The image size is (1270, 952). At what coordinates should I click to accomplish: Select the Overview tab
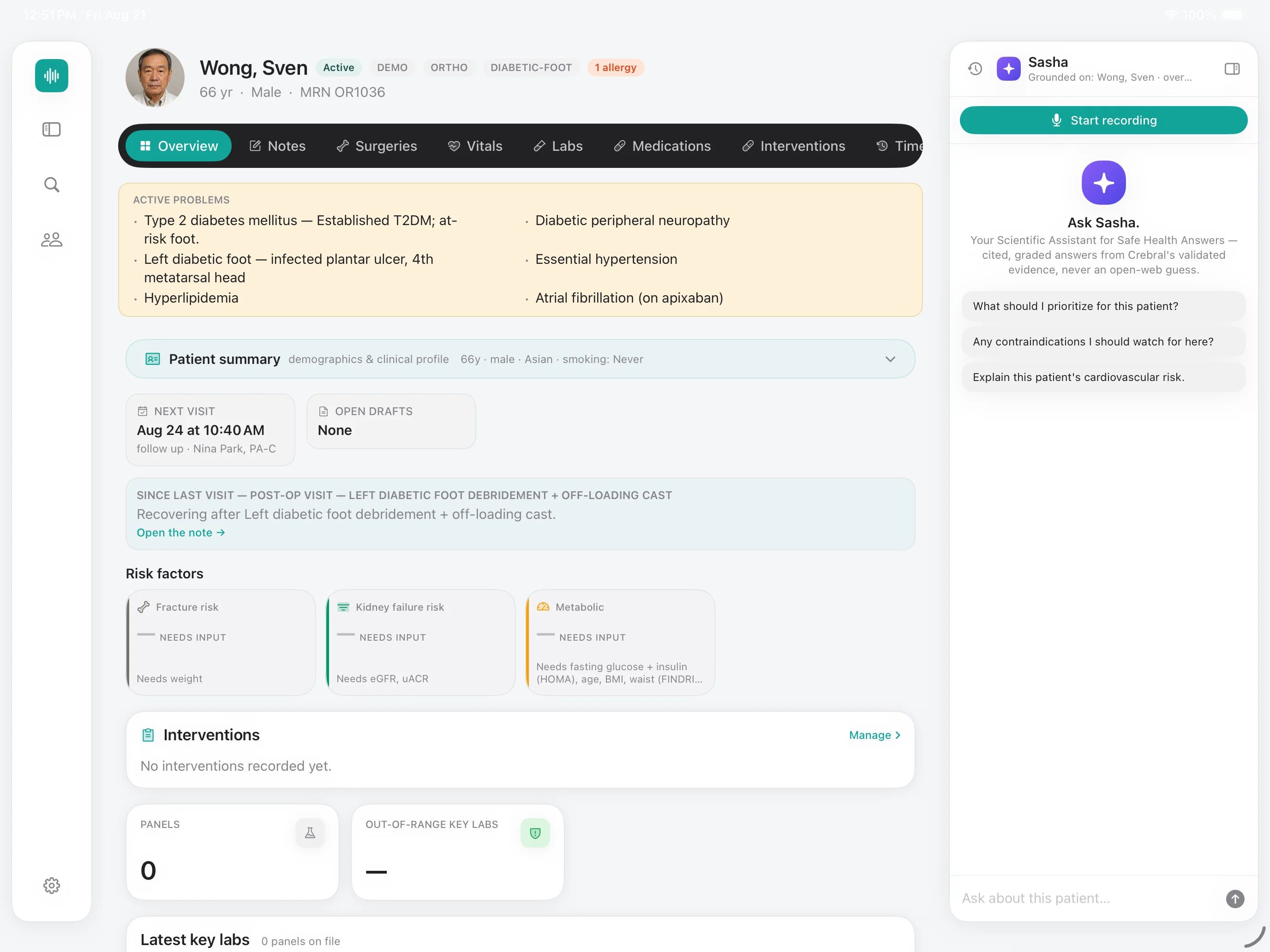179,146
